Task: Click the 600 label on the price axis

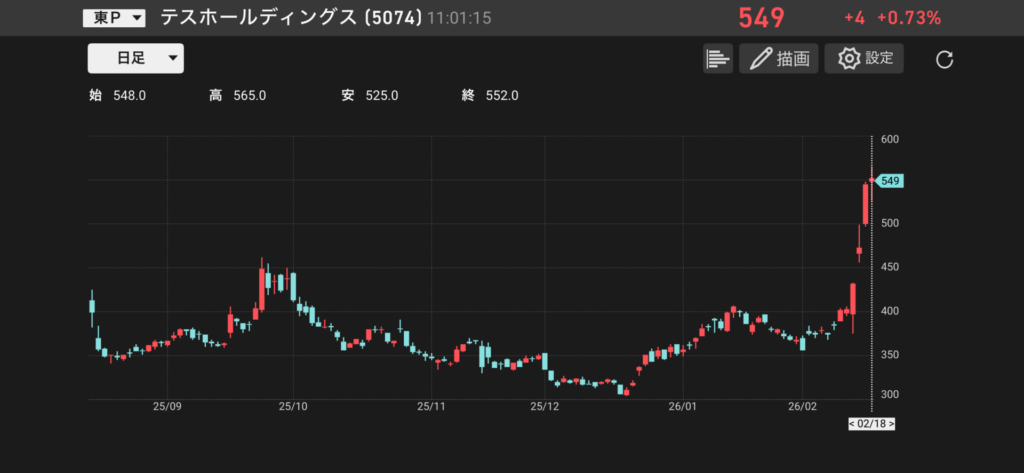Action: tap(891, 140)
